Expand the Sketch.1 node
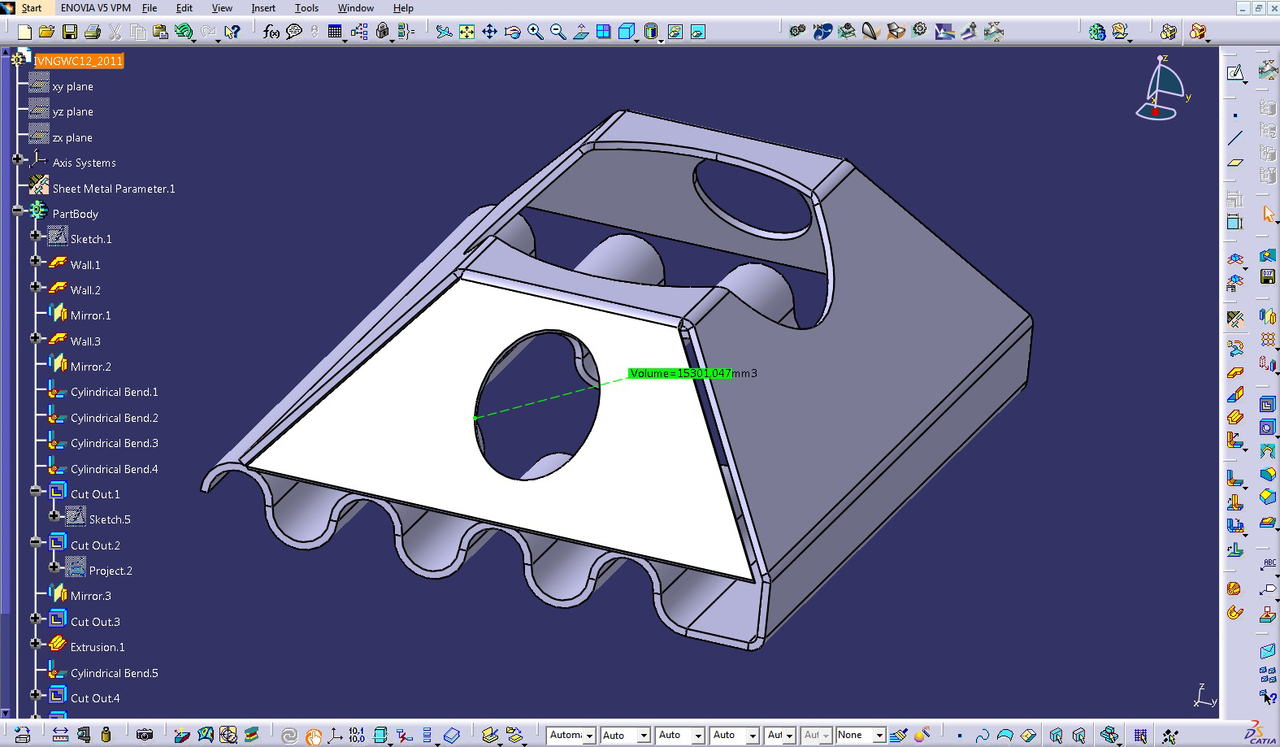Screen dimensions: 1280x747 coord(36,236)
